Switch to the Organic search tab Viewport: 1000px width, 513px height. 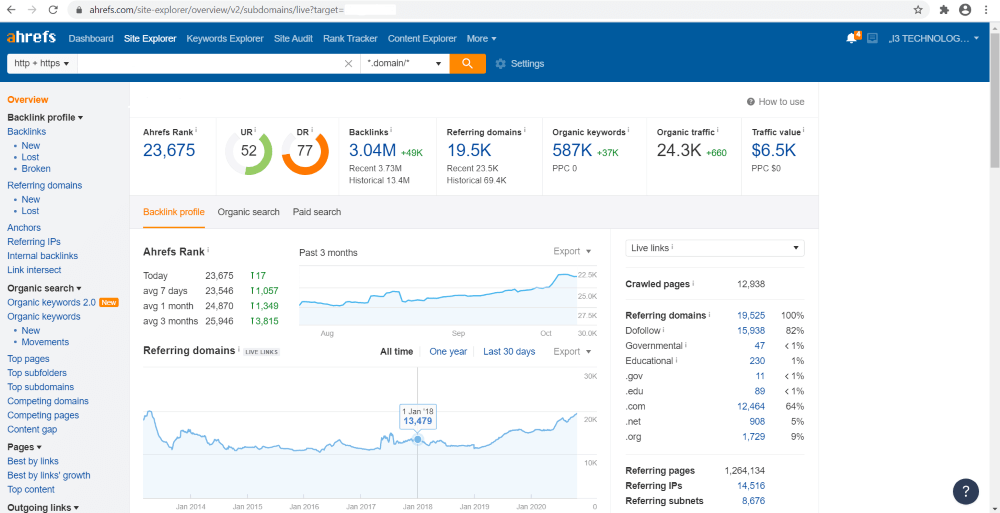click(248, 212)
